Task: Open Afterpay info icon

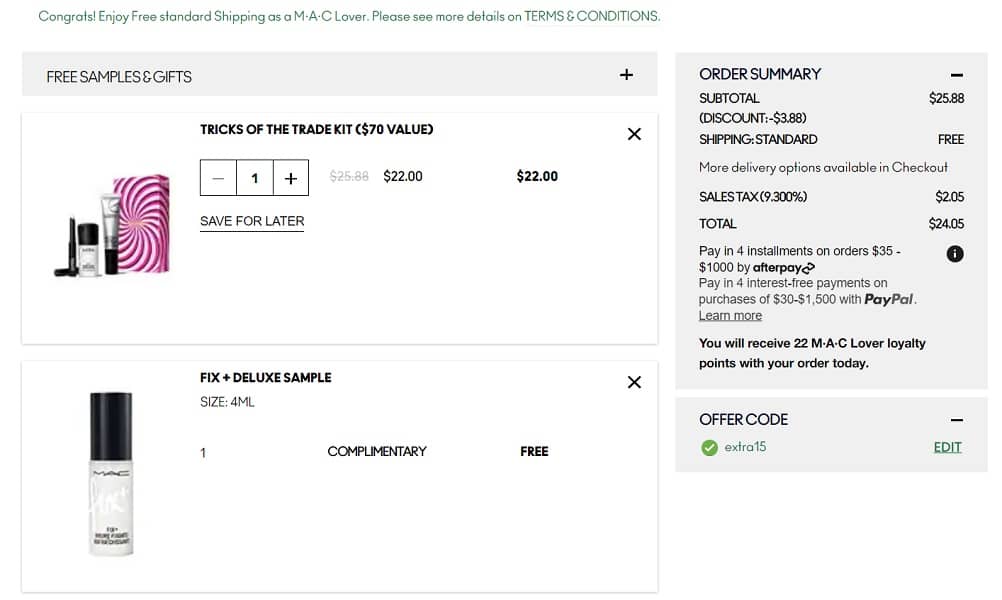Action: pos(955,254)
